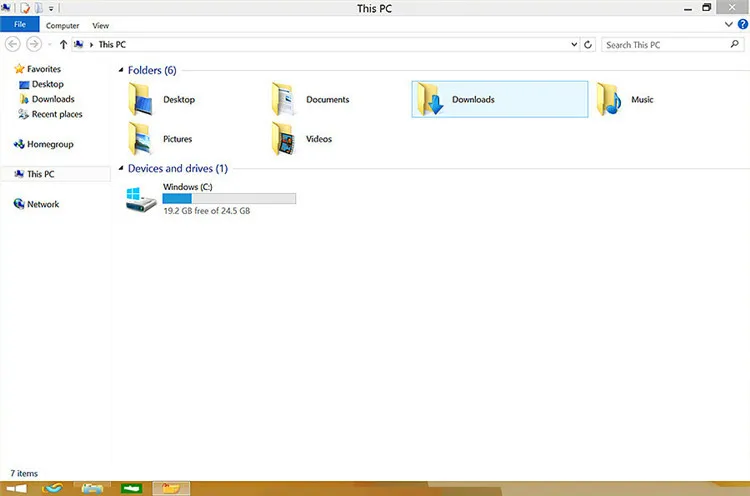
Task: Open the Music folder icon
Action: point(609,99)
